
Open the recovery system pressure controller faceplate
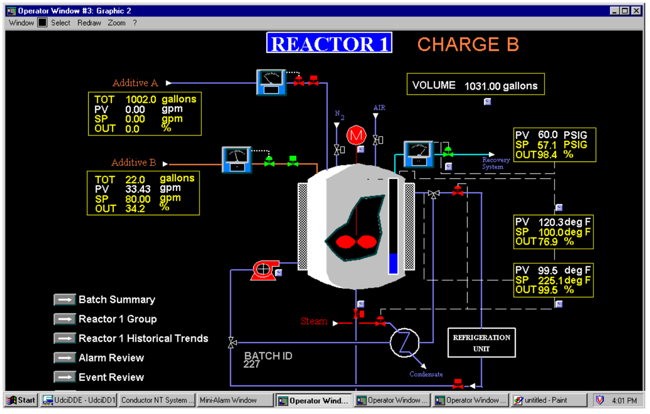coord(419,154)
